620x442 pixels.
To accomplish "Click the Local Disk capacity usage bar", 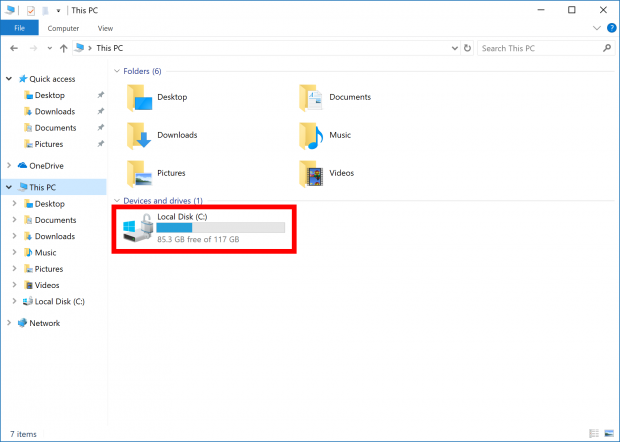I will coord(220,228).
